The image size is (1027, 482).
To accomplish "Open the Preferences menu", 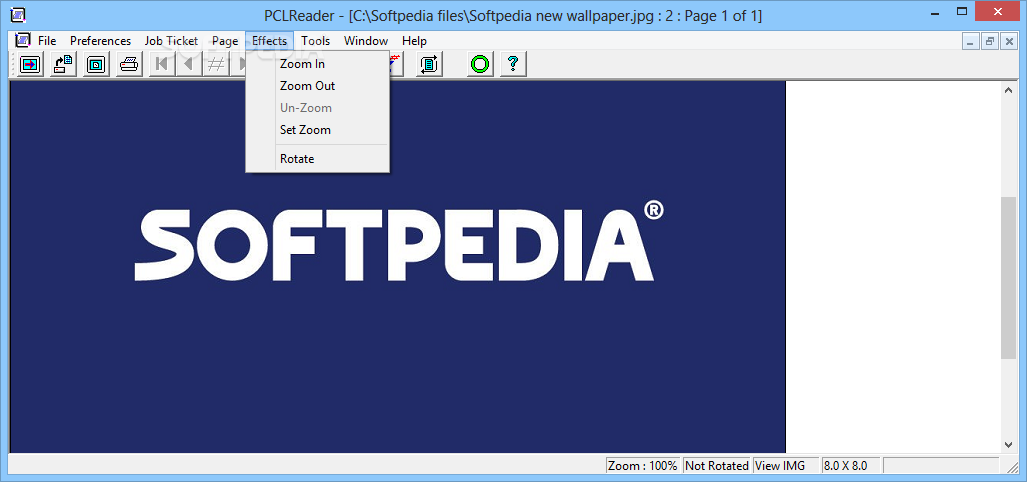I will click(x=100, y=41).
